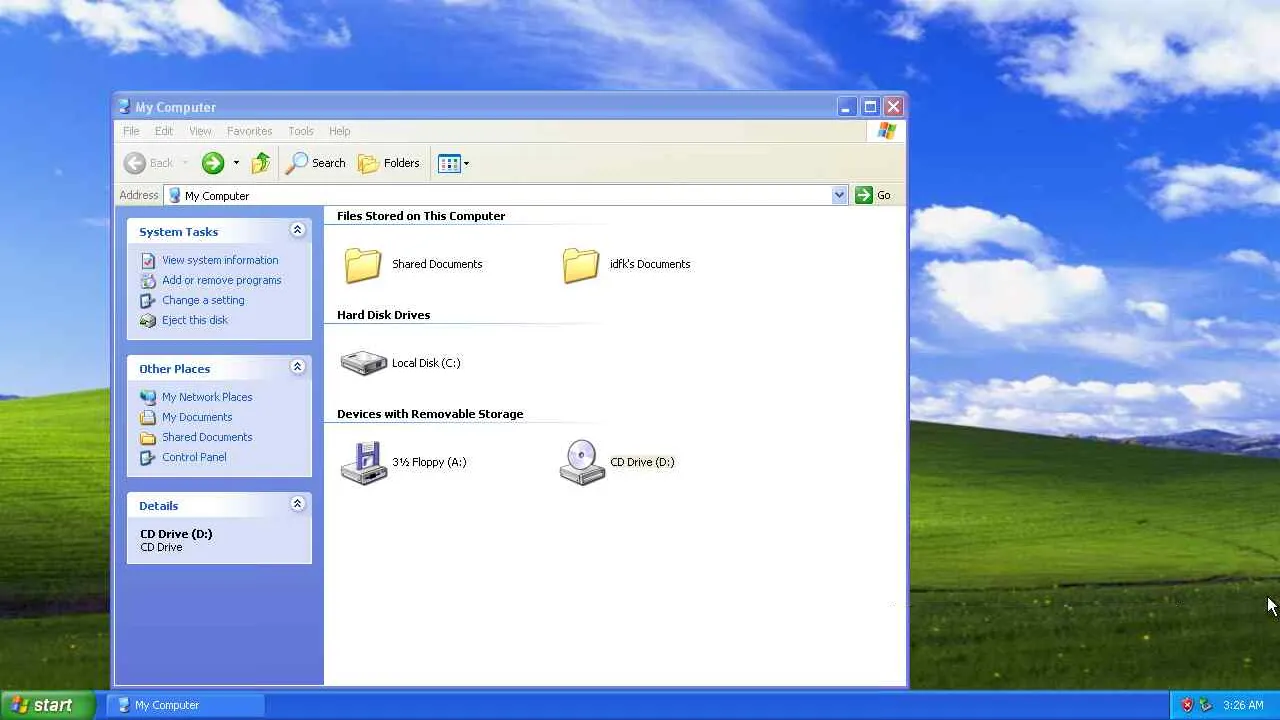
Task: Click the Hard Disk Drives heading
Action: [383, 315]
